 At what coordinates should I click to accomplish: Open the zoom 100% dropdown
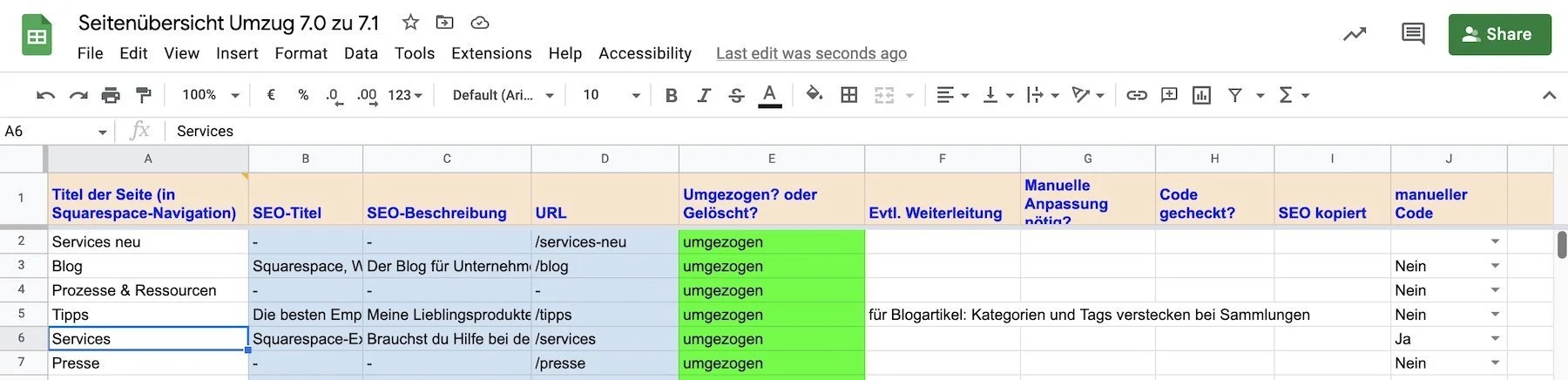(x=210, y=95)
